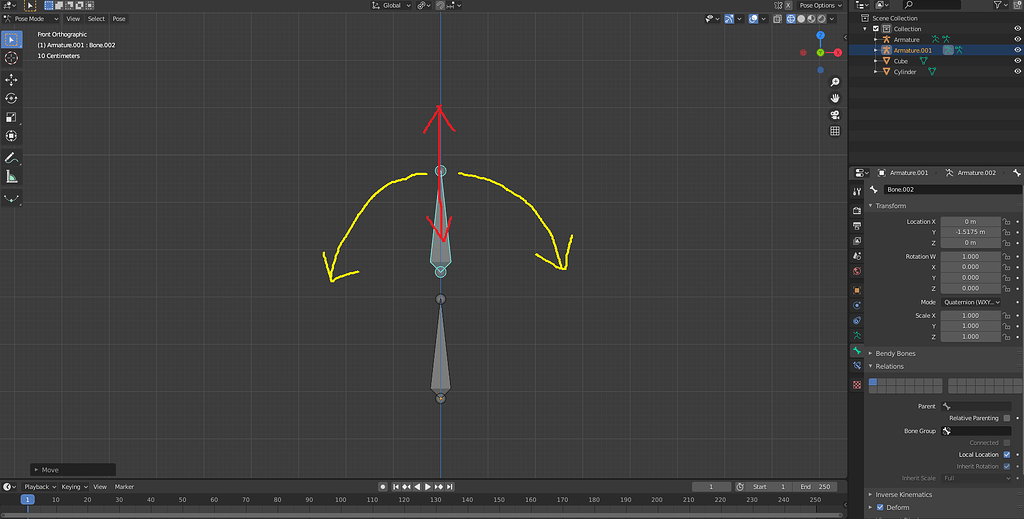The width and height of the screenshot is (1024, 519).
Task: Open the Output properties tab
Action: point(857,226)
